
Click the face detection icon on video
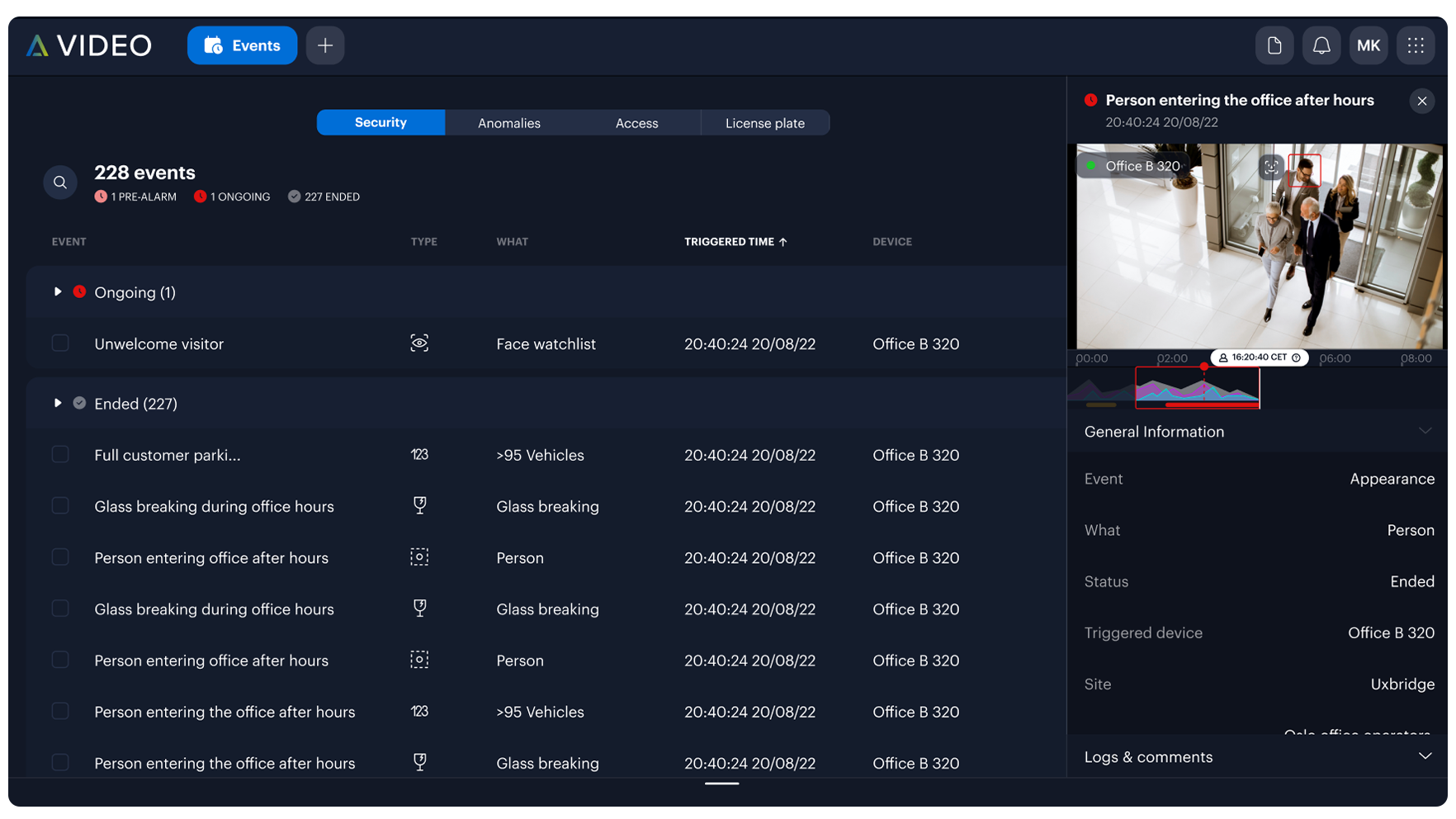pos(1271,167)
